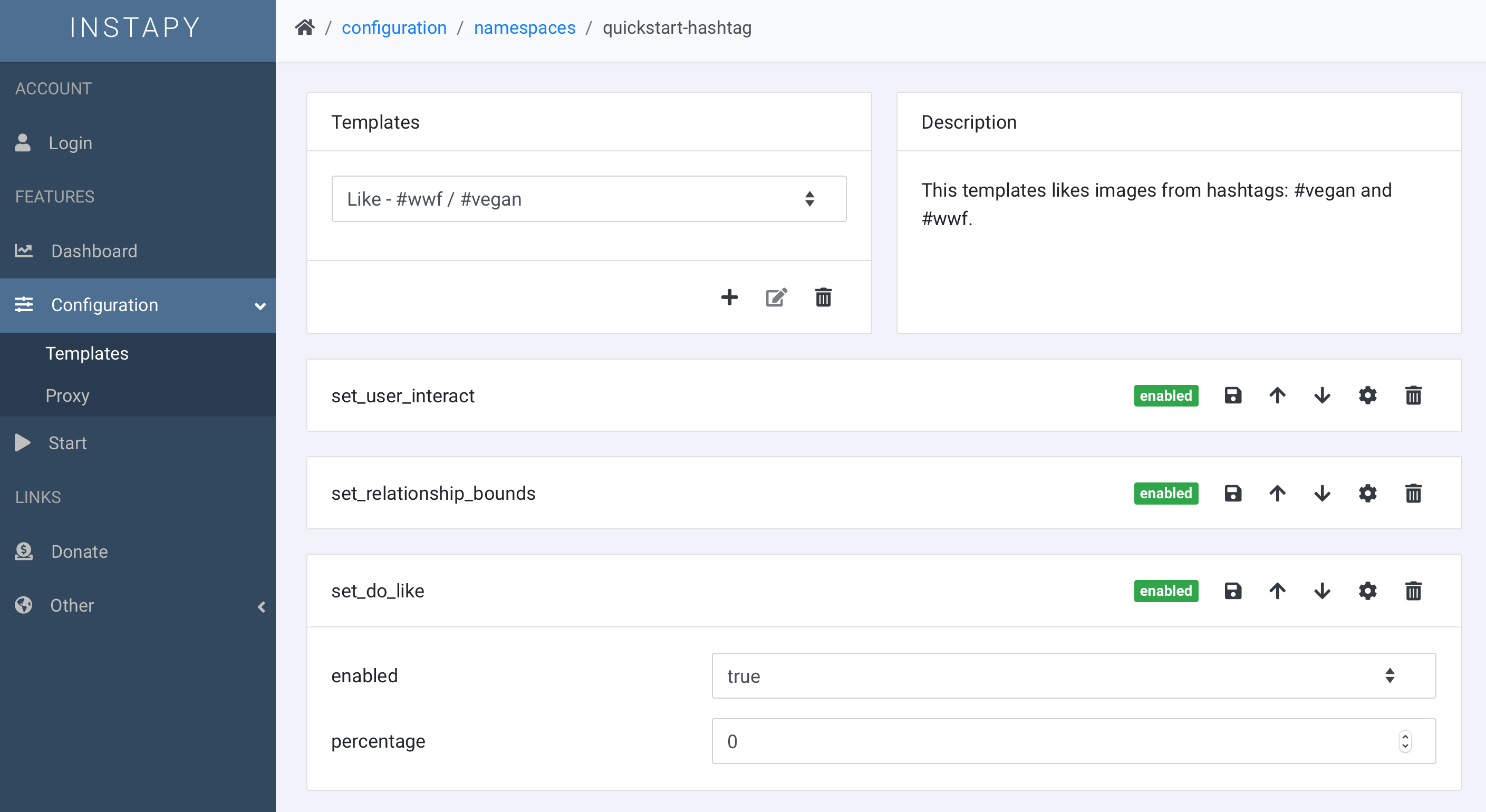Click the settings gear icon for set_do_like
Image resolution: width=1486 pixels, height=812 pixels.
(x=1367, y=590)
